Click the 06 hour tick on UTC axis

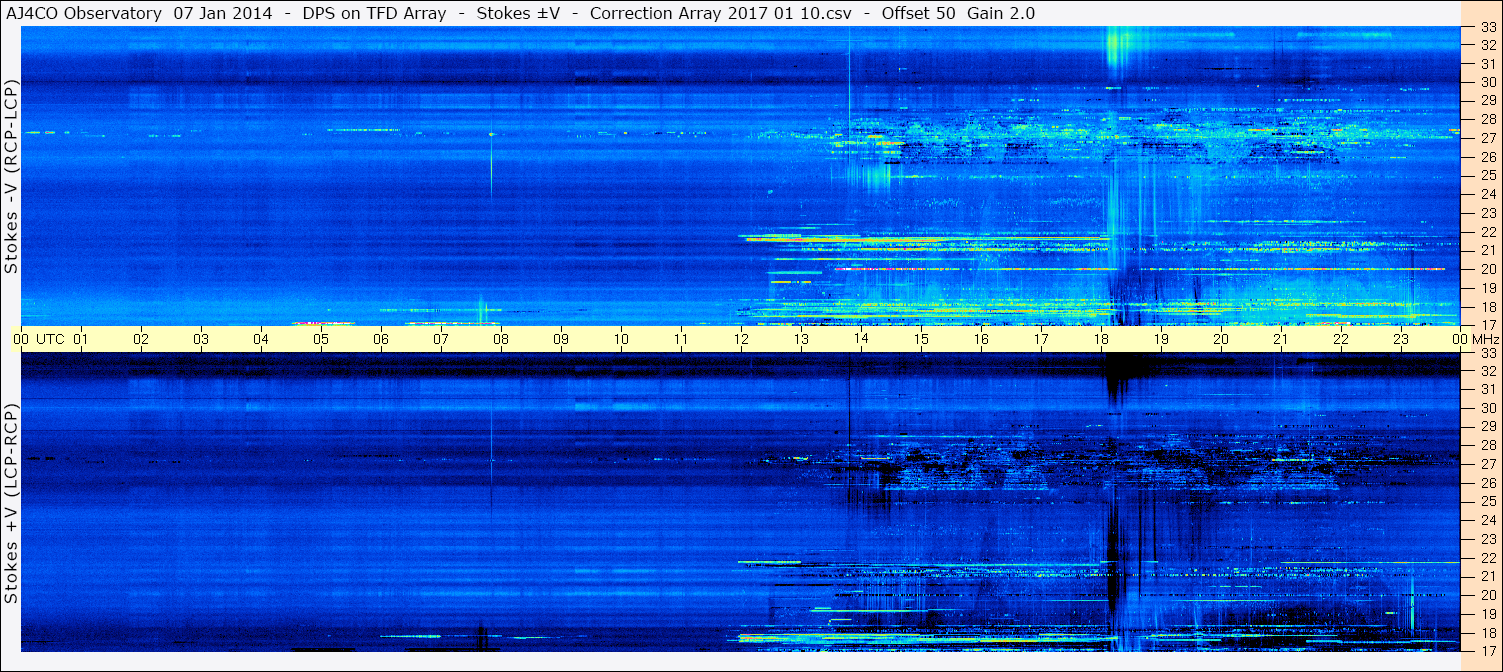click(x=381, y=339)
